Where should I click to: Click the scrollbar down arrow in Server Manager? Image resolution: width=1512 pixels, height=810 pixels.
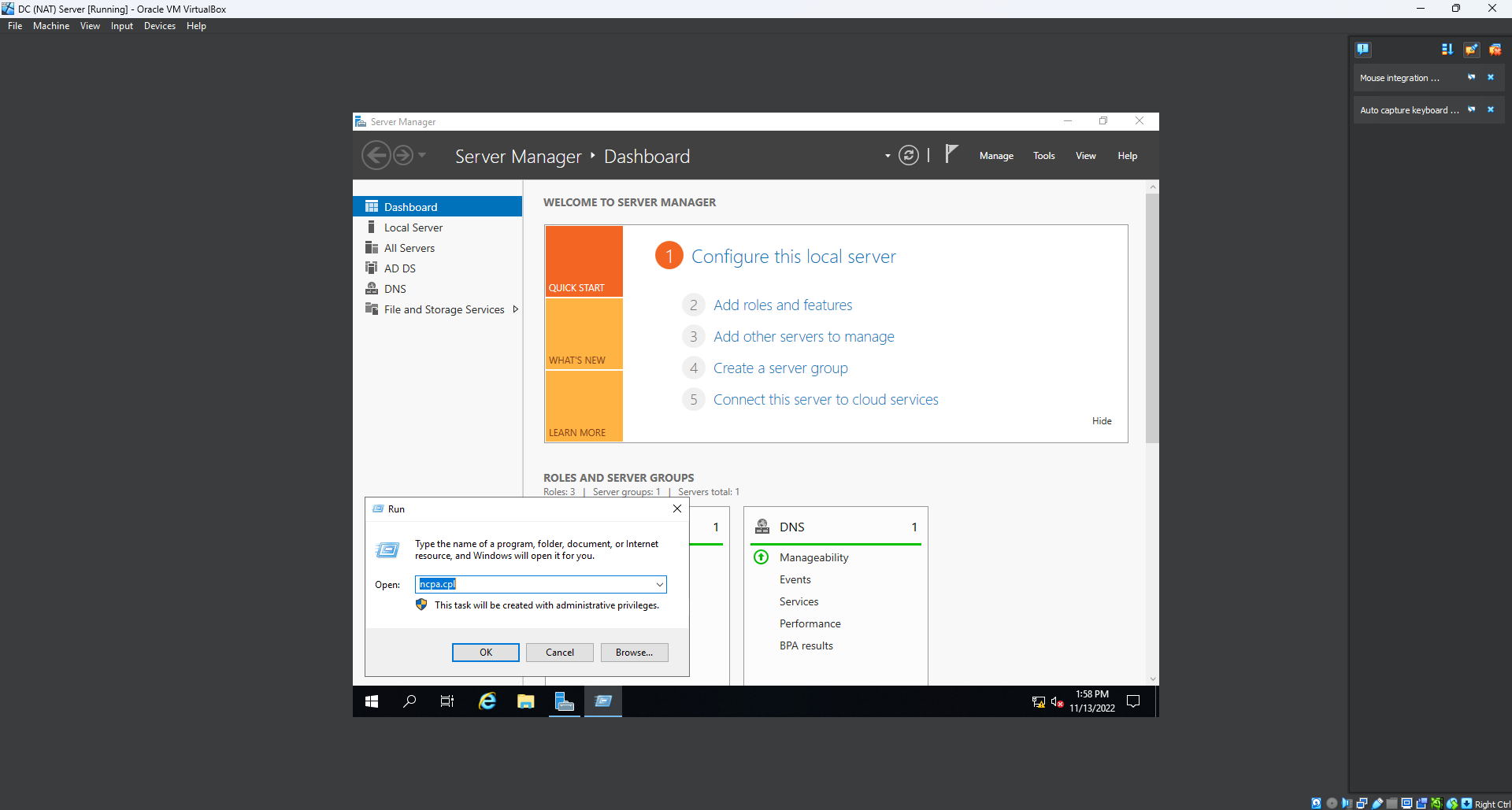click(1152, 679)
